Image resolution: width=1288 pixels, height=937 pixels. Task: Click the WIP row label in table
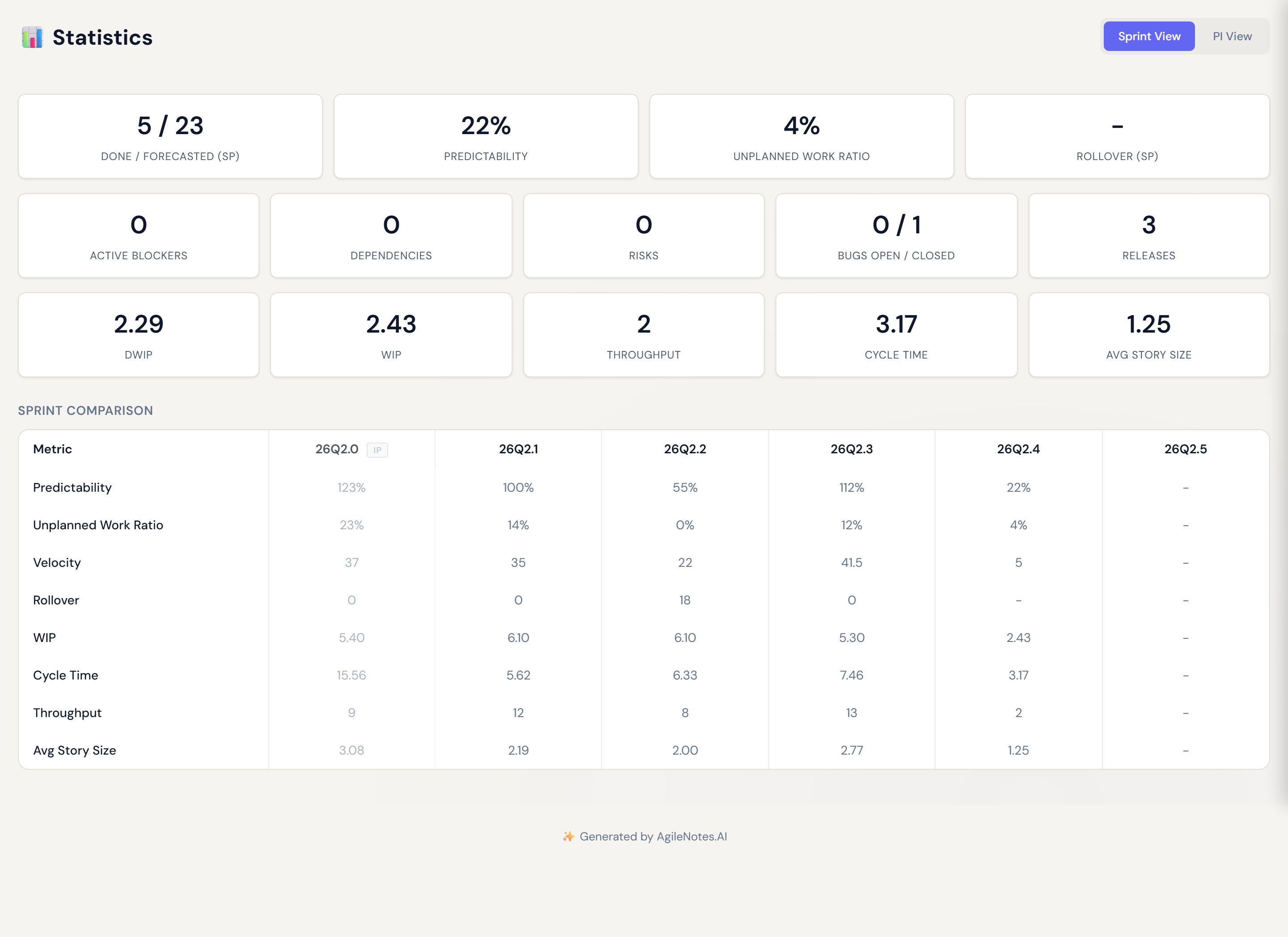pos(44,637)
